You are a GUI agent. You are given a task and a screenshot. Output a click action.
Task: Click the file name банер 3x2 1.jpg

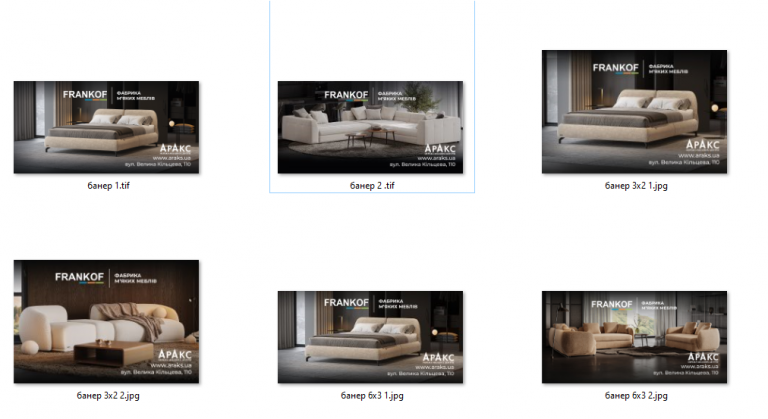pos(636,186)
